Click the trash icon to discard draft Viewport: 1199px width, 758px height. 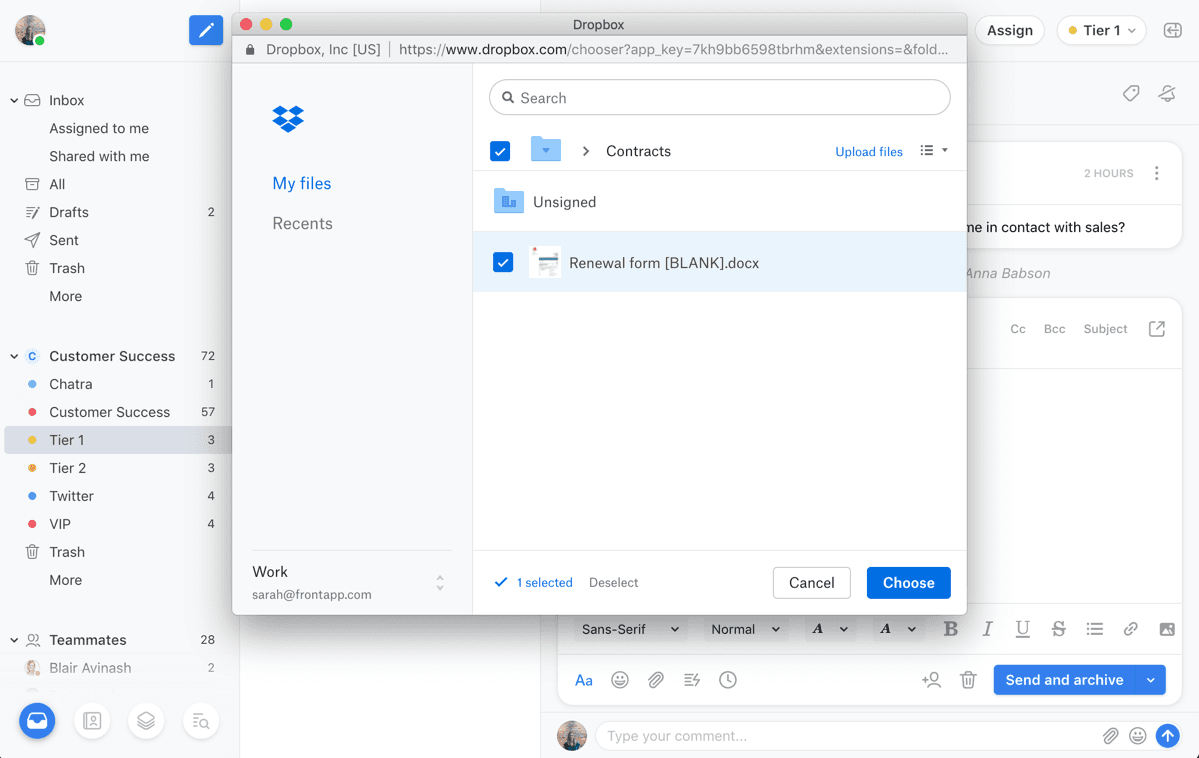tap(968, 680)
